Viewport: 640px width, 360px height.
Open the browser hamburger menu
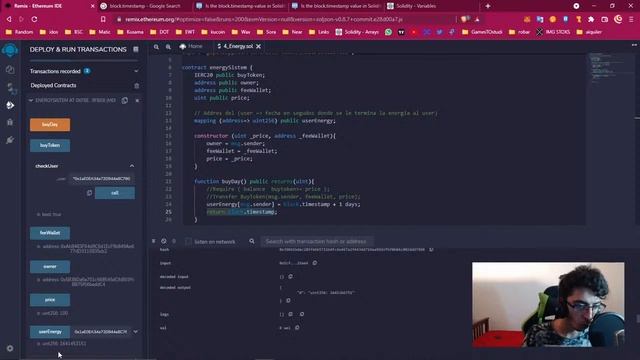pyautogui.click(x=631, y=19)
